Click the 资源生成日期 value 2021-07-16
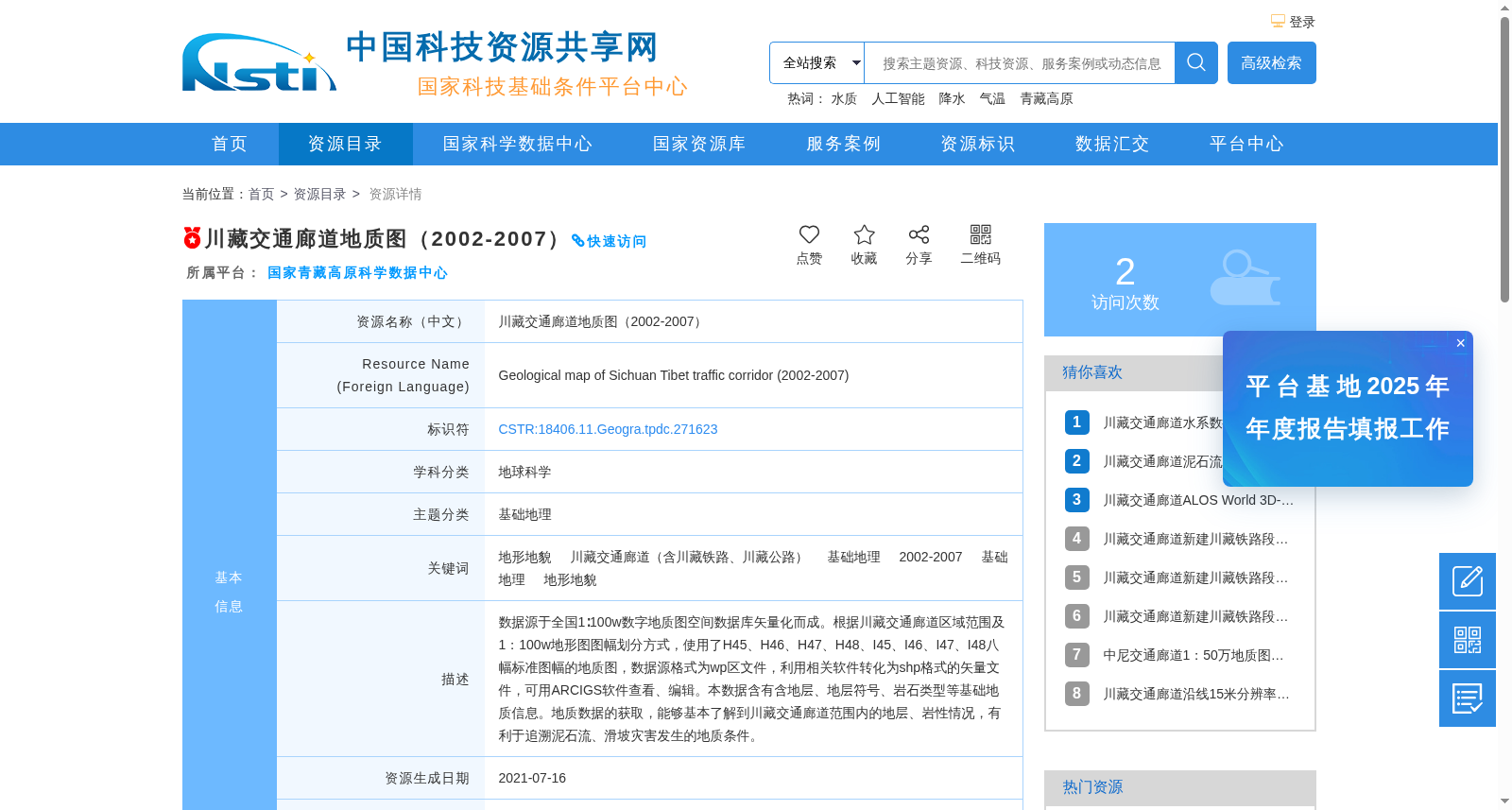 (532, 778)
